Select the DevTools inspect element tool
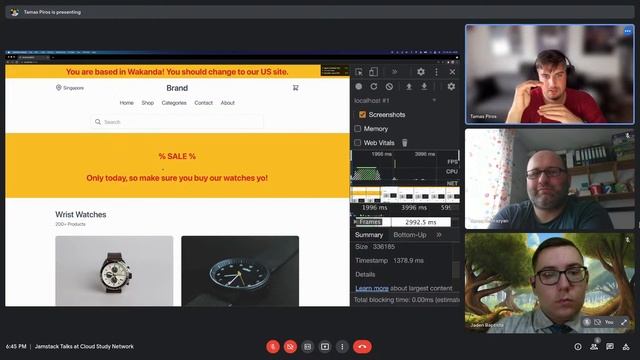Viewport: 640px width, 360px height. tap(359, 72)
